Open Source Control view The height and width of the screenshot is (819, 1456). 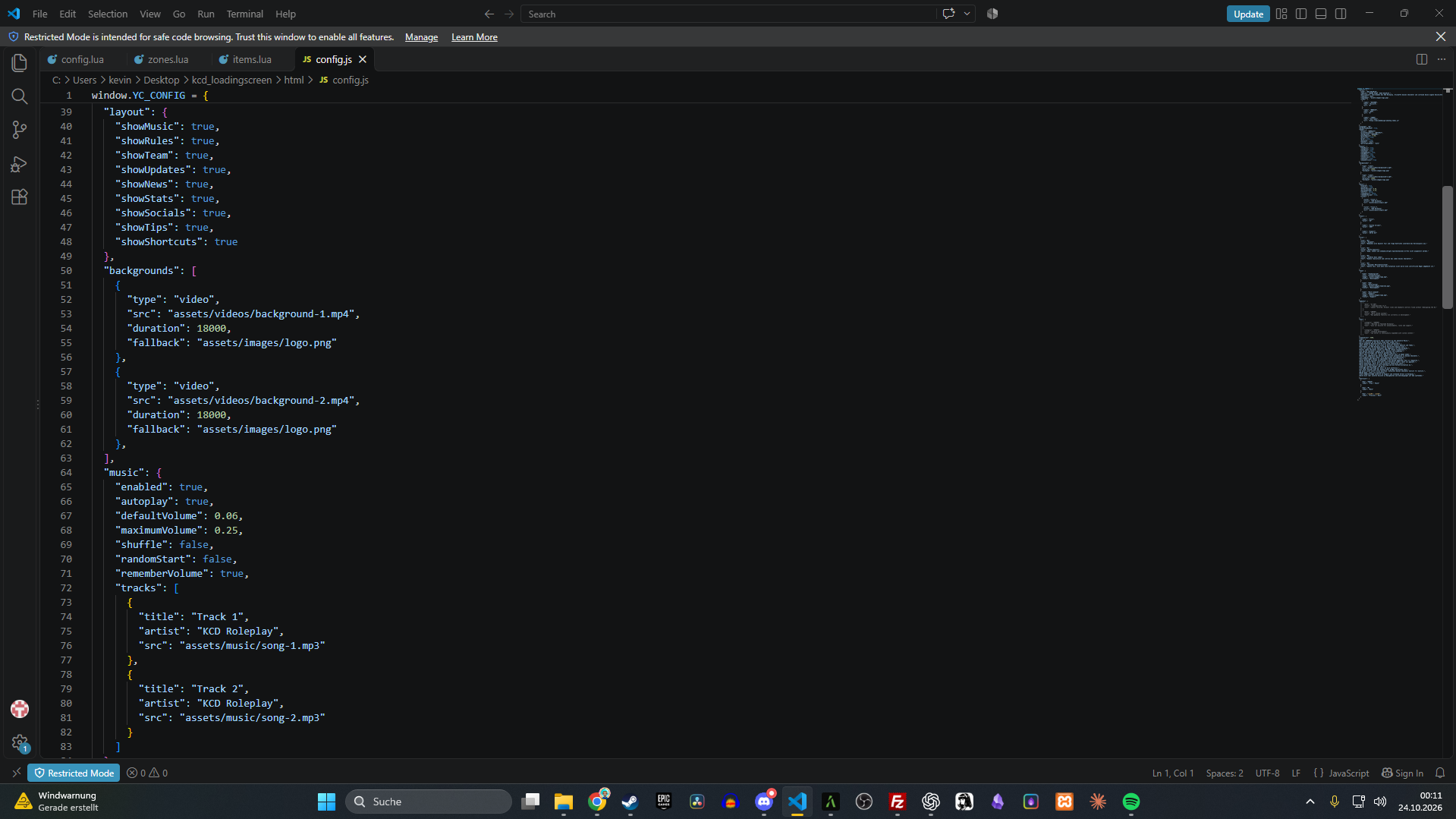20,130
